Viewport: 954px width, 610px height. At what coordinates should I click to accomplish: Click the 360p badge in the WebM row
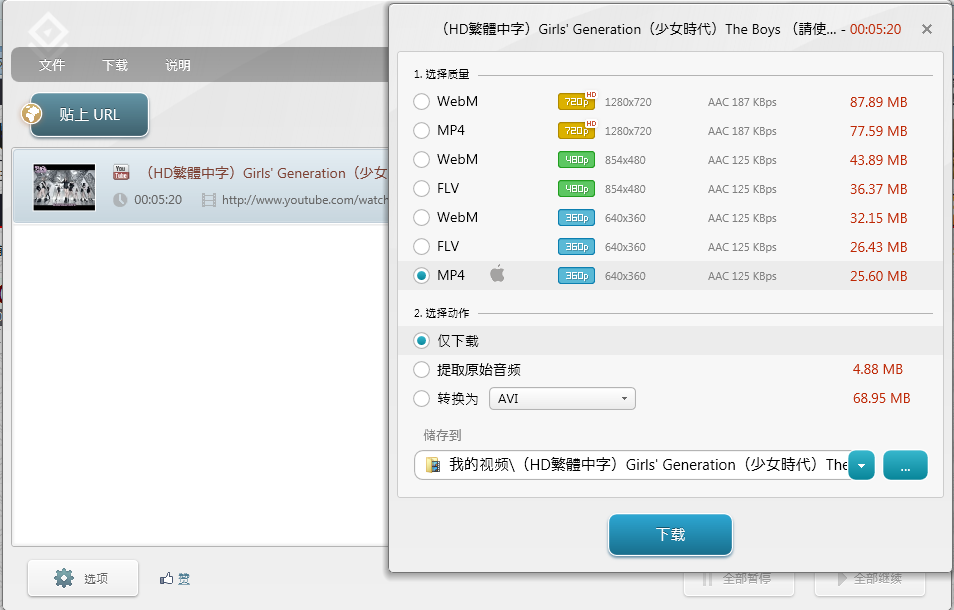(576, 217)
